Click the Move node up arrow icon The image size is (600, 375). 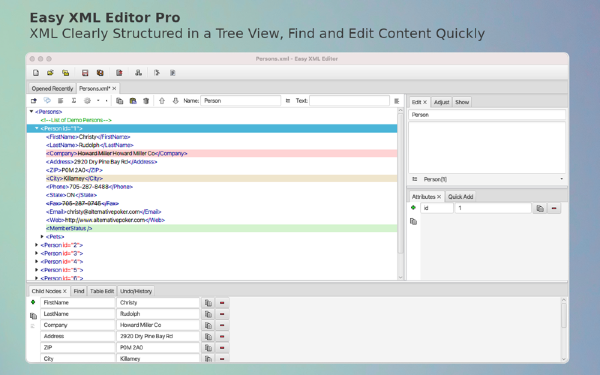162,101
